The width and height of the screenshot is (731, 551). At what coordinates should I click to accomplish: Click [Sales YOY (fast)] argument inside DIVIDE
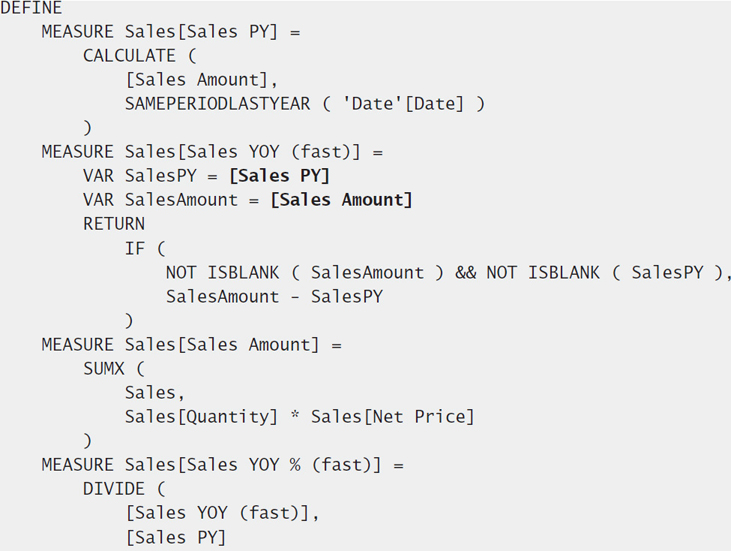tap(217, 513)
